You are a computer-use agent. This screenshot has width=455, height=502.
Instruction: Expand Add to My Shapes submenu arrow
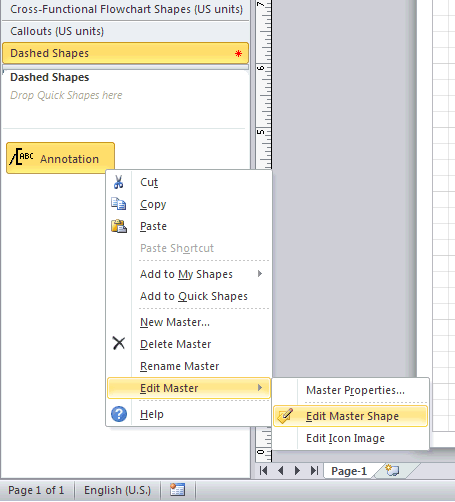coord(260,274)
